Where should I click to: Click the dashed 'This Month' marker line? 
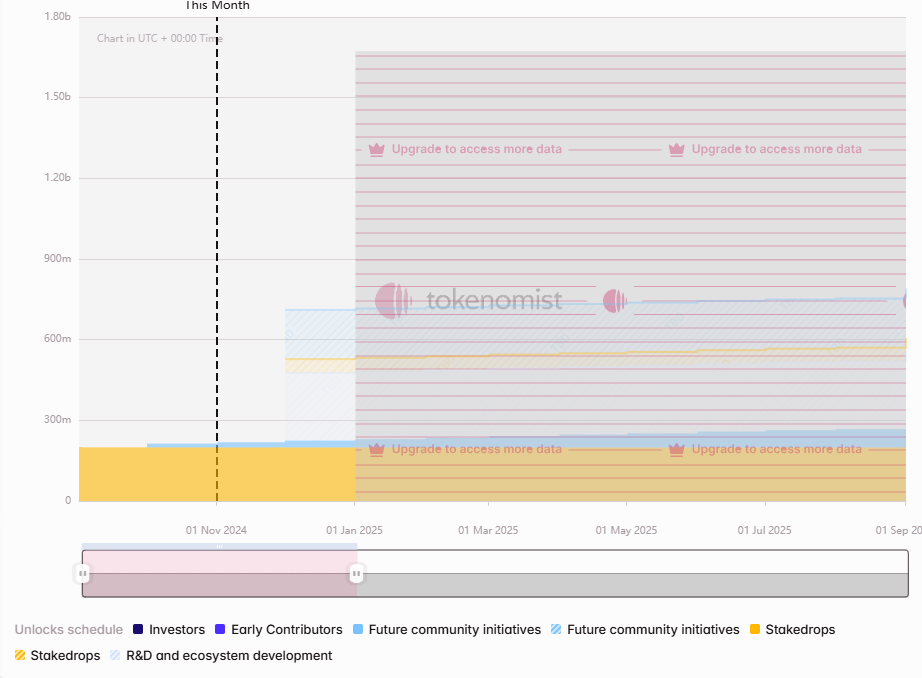pyautogui.click(x=217, y=250)
